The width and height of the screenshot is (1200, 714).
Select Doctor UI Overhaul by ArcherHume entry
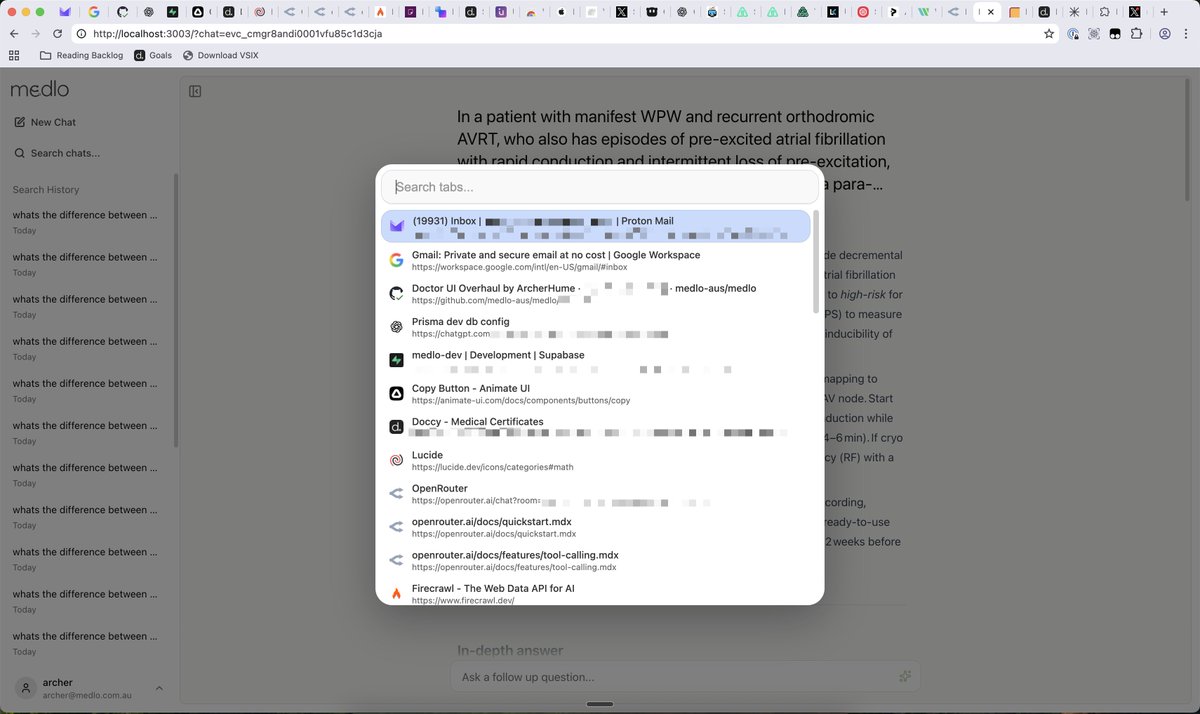click(x=596, y=293)
